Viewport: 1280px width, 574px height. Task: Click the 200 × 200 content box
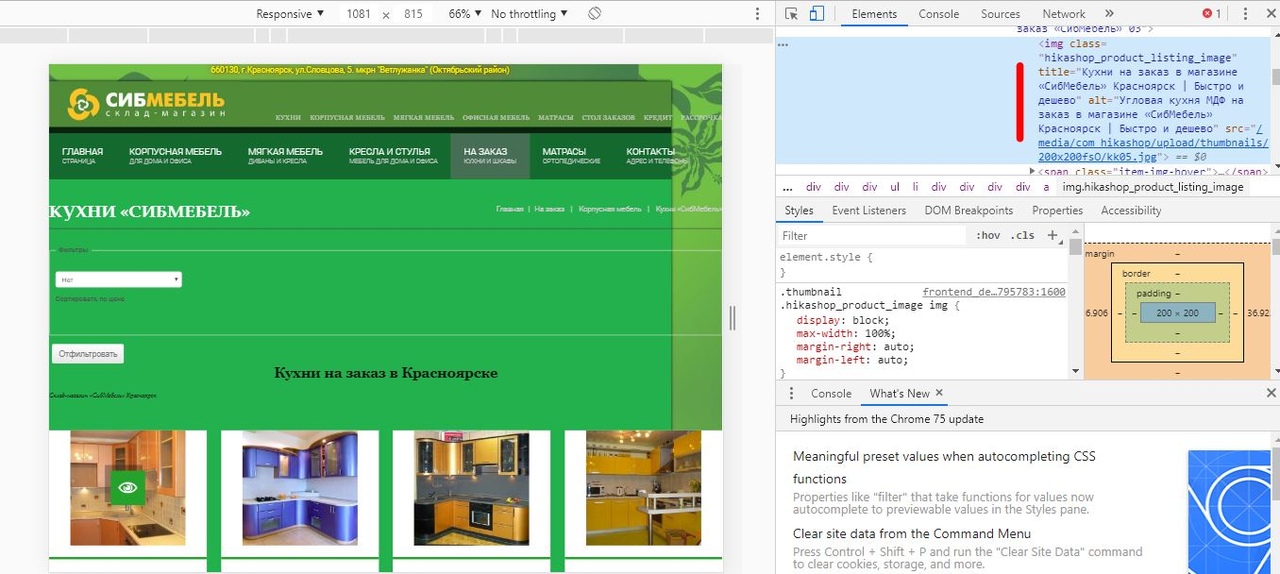[x=1177, y=313]
